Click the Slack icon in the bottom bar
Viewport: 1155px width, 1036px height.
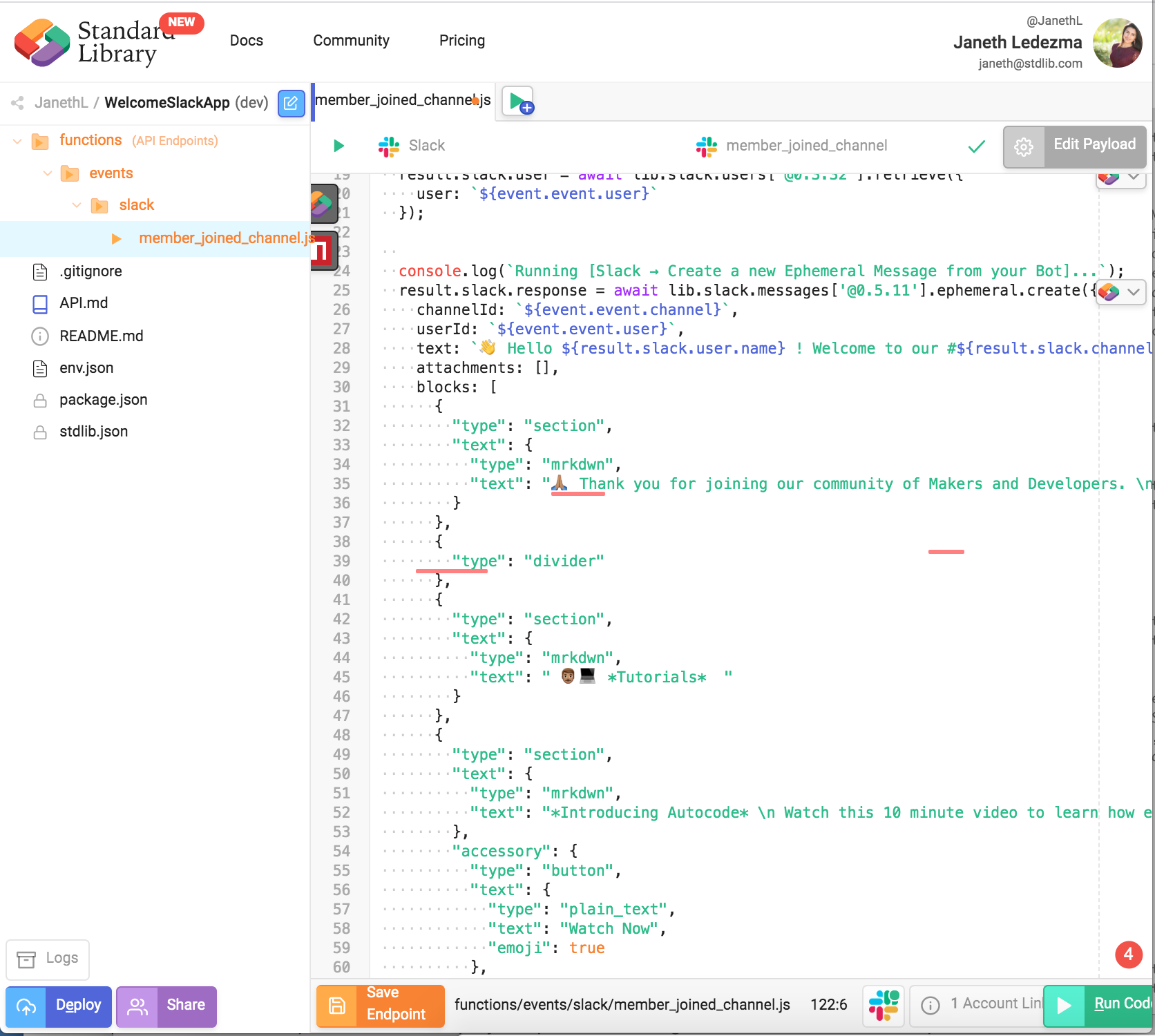884,1005
